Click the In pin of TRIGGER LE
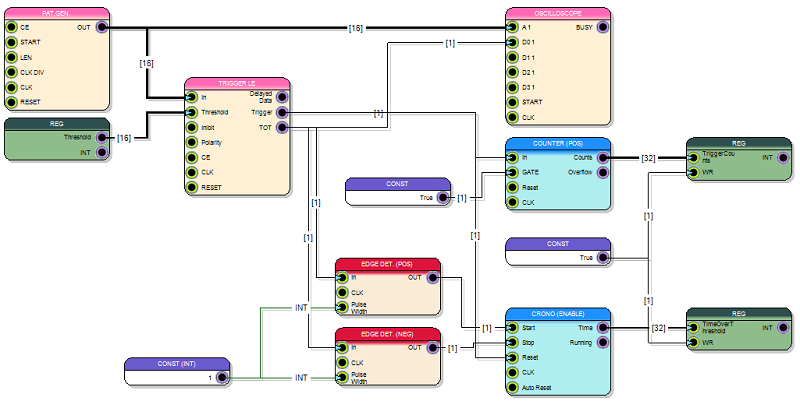The image size is (800, 401). (x=192, y=97)
